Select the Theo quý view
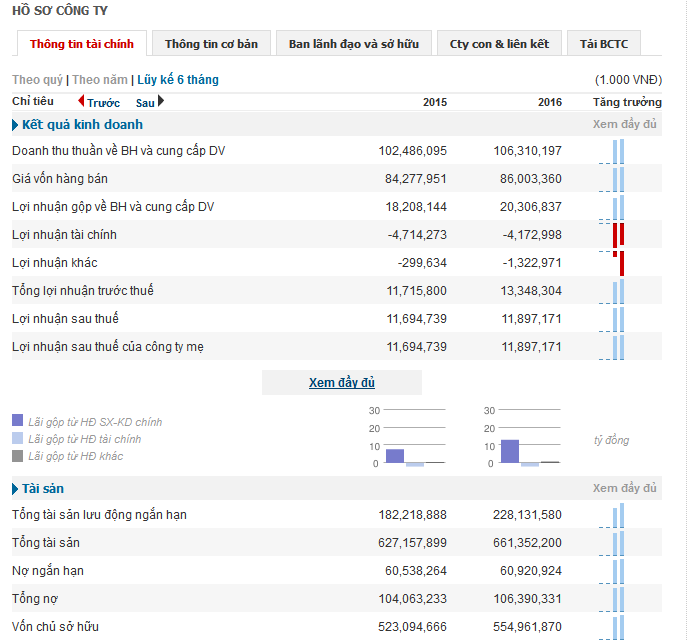Image resolution: width=690 pixels, height=641 pixels. [x=37, y=80]
